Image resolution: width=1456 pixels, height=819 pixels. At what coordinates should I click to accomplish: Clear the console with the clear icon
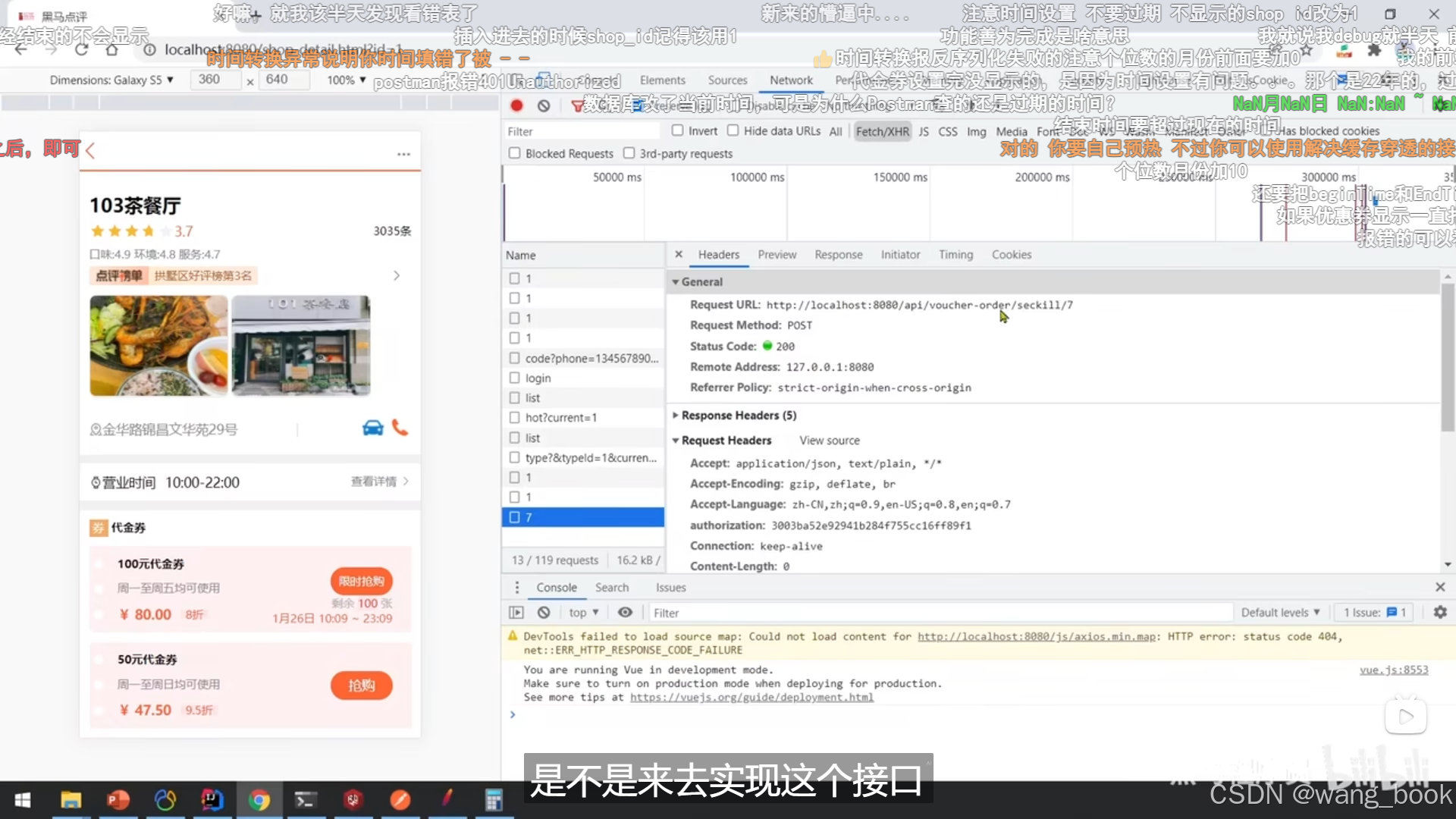tap(543, 612)
